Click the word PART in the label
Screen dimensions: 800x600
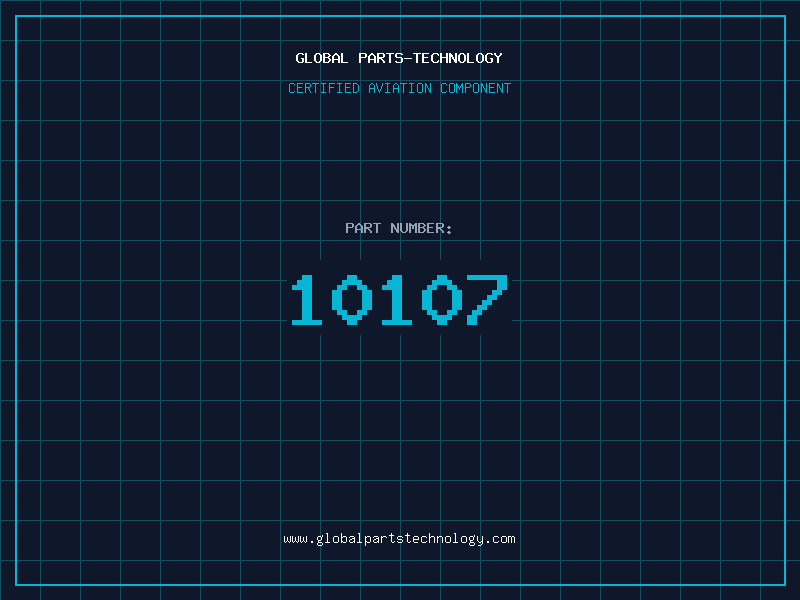[362, 228]
